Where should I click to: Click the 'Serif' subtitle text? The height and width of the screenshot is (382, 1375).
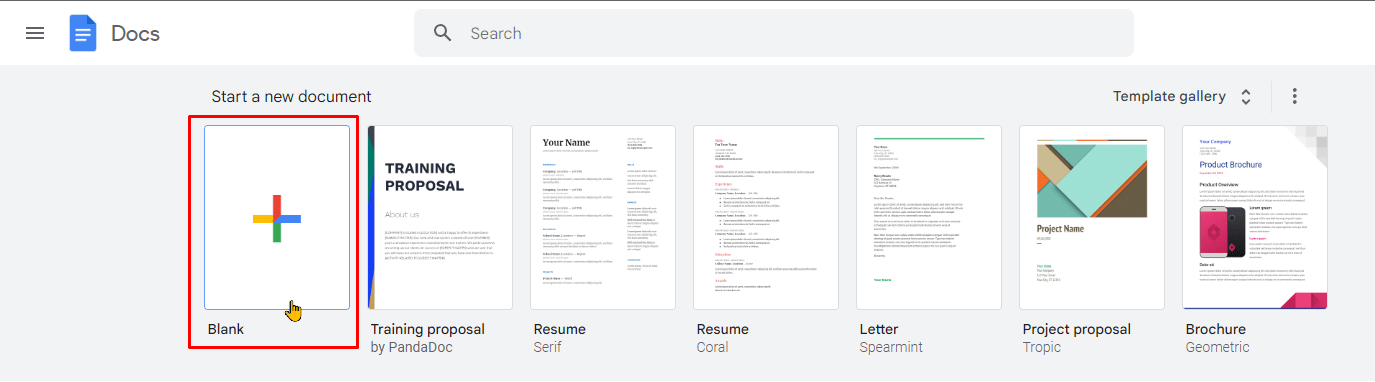click(547, 347)
